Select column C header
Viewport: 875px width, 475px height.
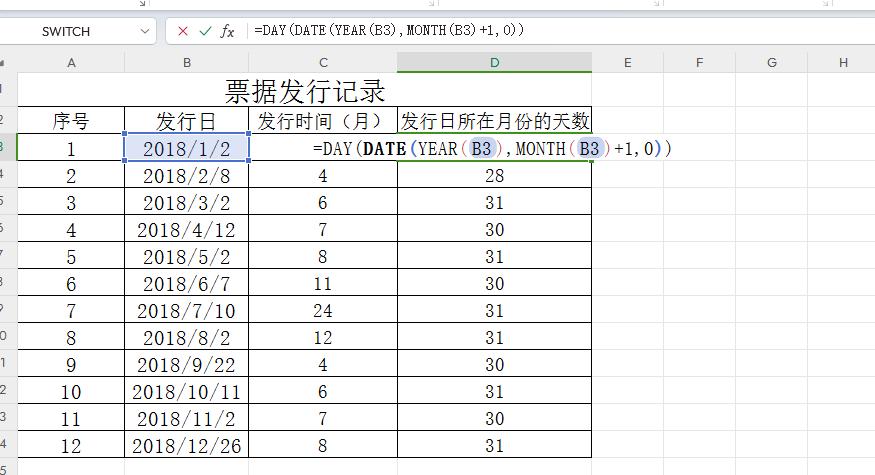pyautogui.click(x=323, y=63)
